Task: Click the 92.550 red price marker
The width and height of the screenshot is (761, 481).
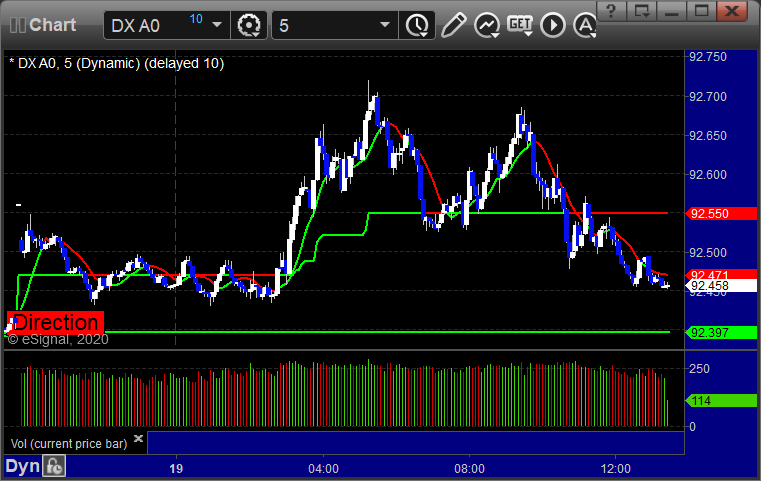Action: pyautogui.click(x=722, y=214)
